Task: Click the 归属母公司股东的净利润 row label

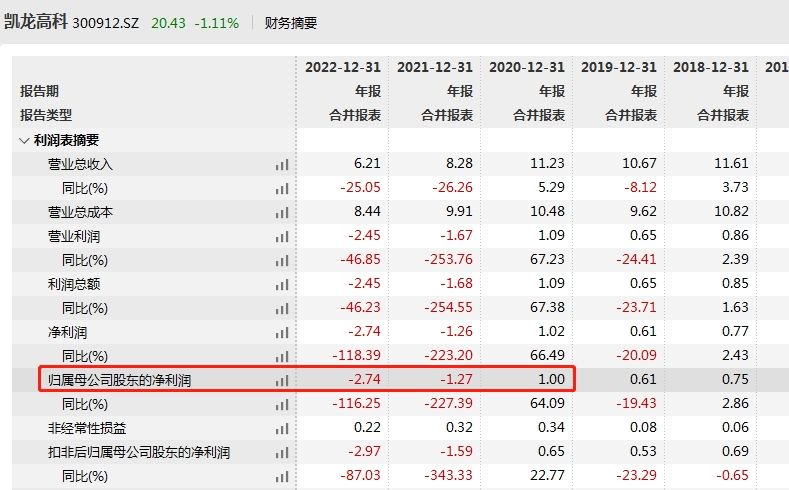Action: pos(119,380)
